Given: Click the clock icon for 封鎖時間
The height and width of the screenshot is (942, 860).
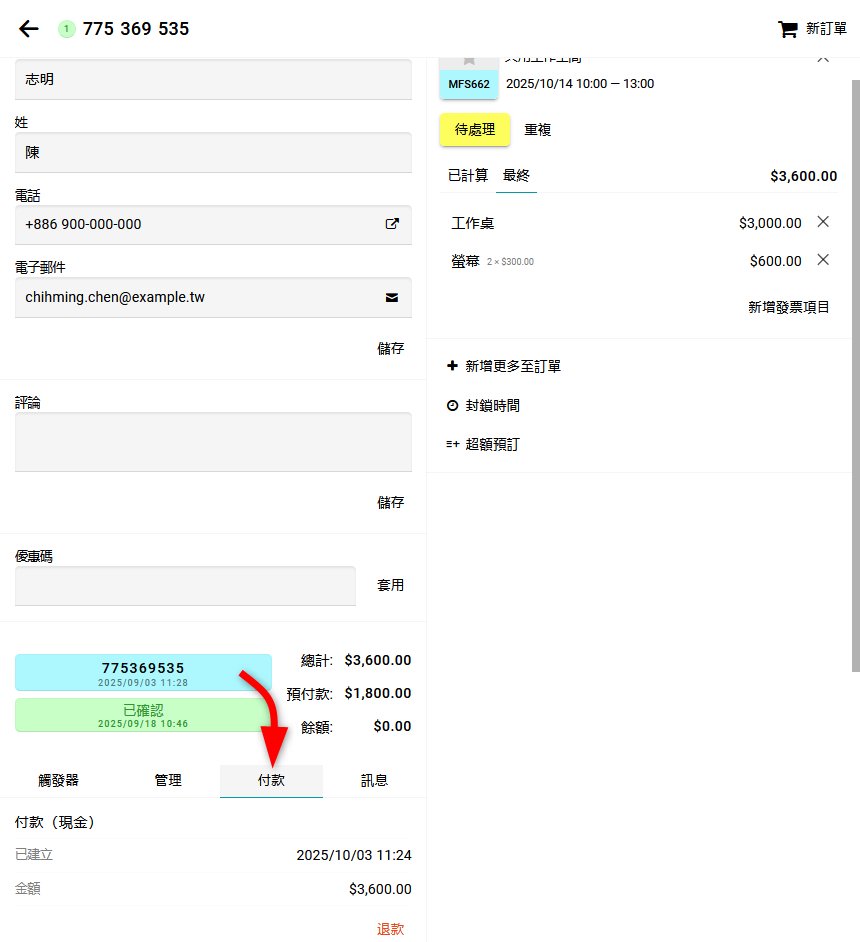Looking at the screenshot, I should click(452, 406).
